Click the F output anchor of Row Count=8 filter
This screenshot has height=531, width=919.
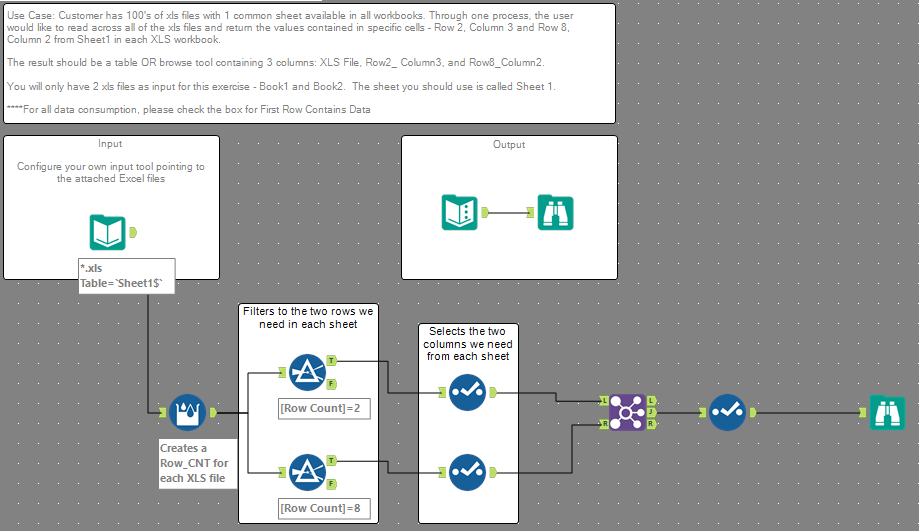click(332, 484)
